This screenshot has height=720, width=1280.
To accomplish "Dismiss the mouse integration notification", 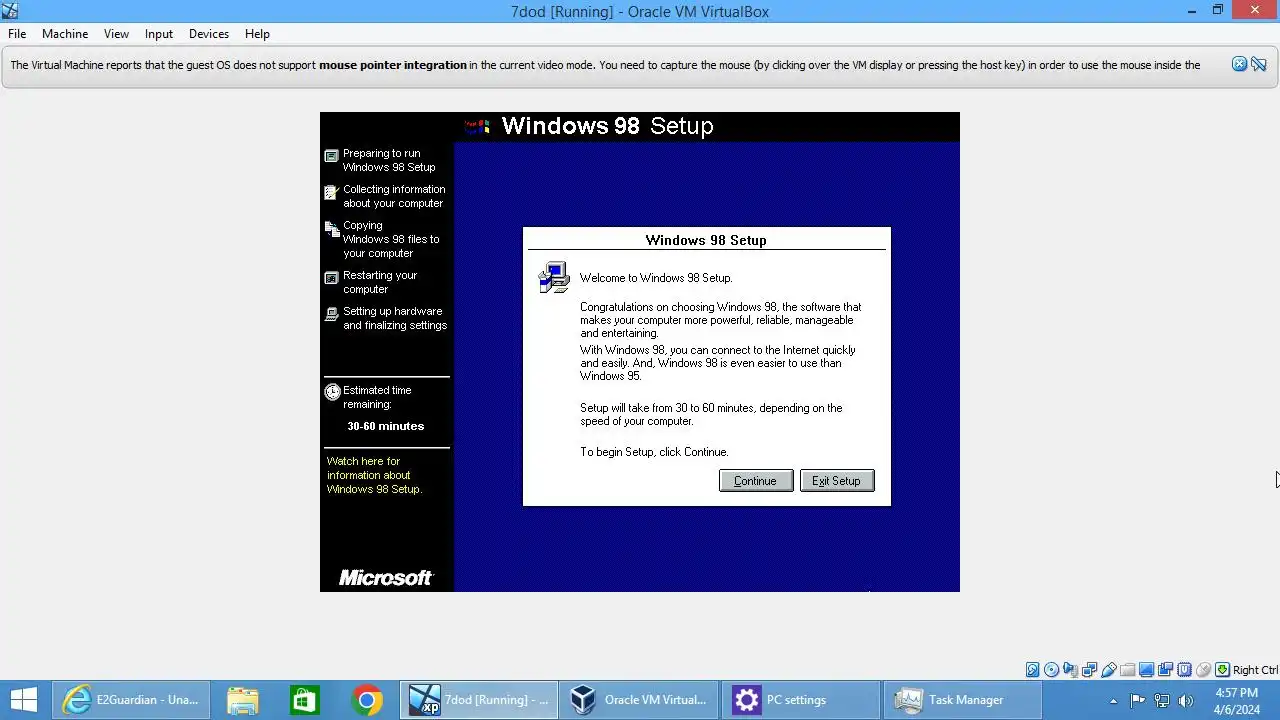I will click(x=1239, y=64).
